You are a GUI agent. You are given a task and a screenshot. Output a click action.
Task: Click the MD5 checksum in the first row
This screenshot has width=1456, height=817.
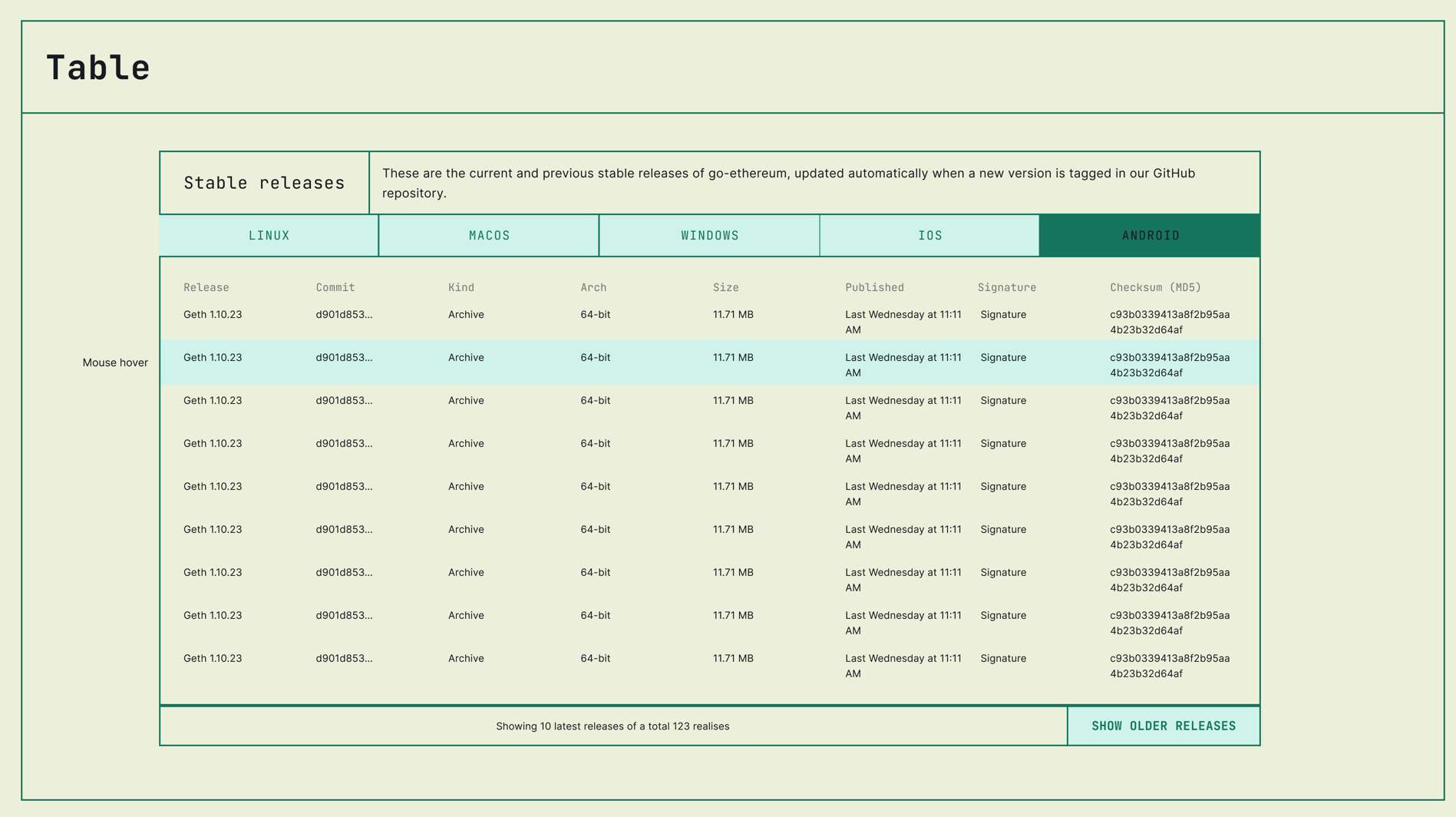point(1169,322)
